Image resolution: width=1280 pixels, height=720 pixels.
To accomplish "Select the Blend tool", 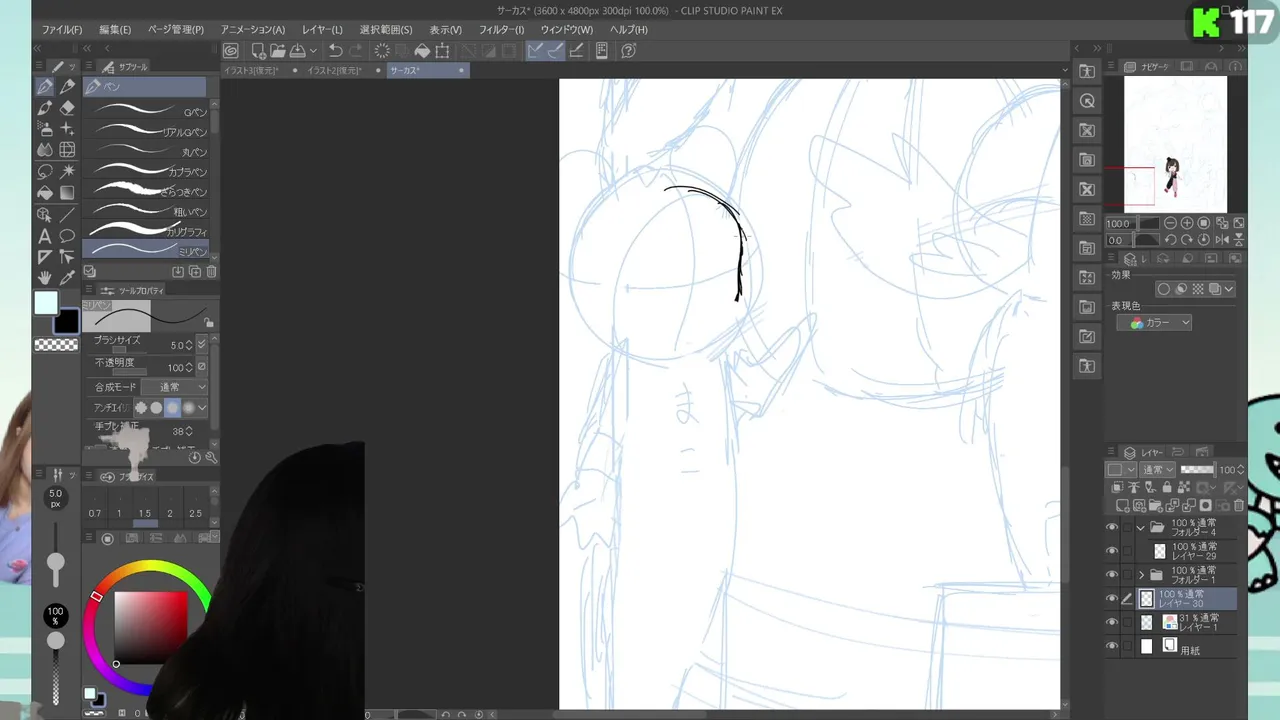I will point(45,150).
